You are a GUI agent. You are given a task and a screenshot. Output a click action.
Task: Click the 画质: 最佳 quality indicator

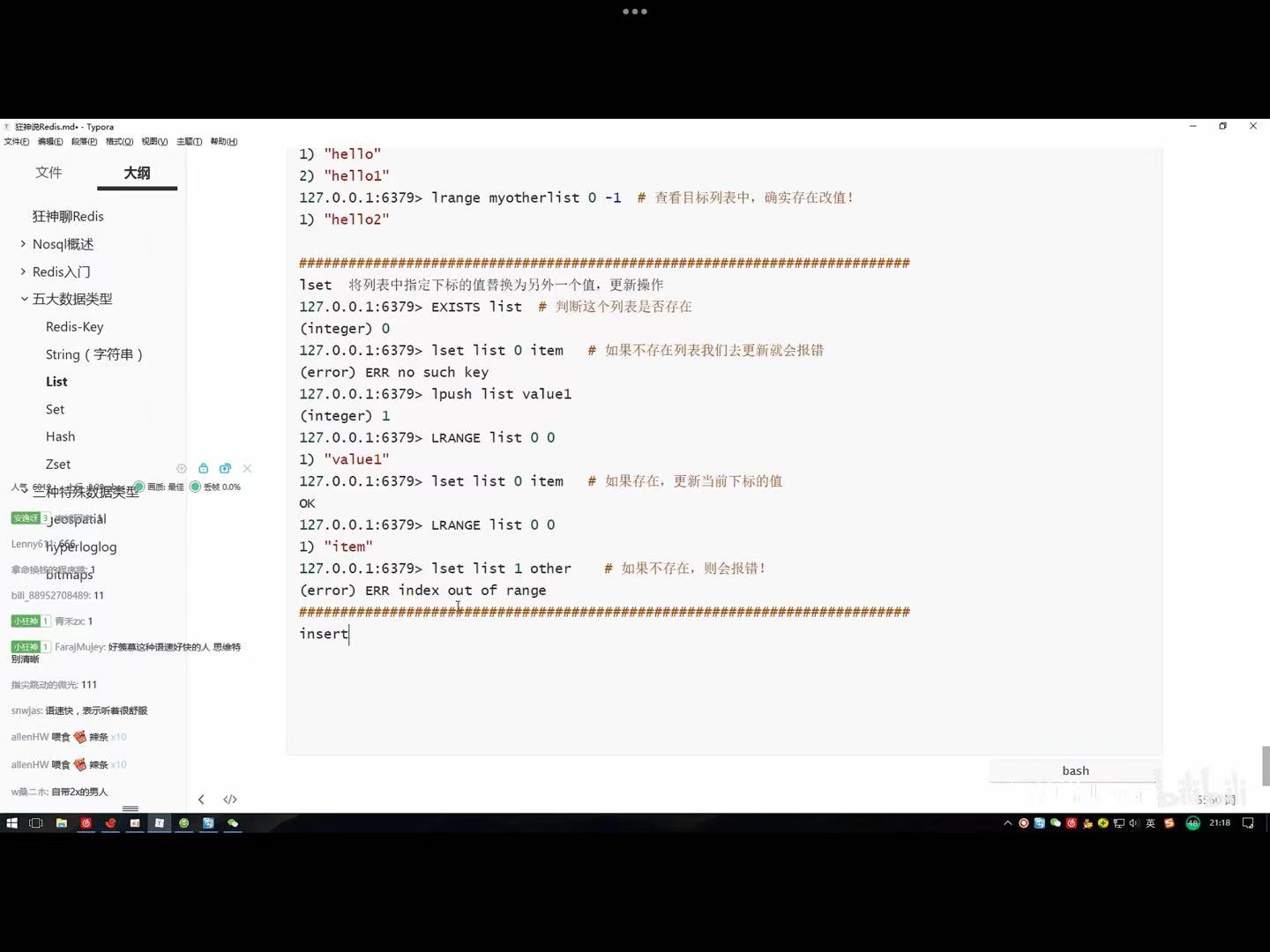tap(159, 487)
